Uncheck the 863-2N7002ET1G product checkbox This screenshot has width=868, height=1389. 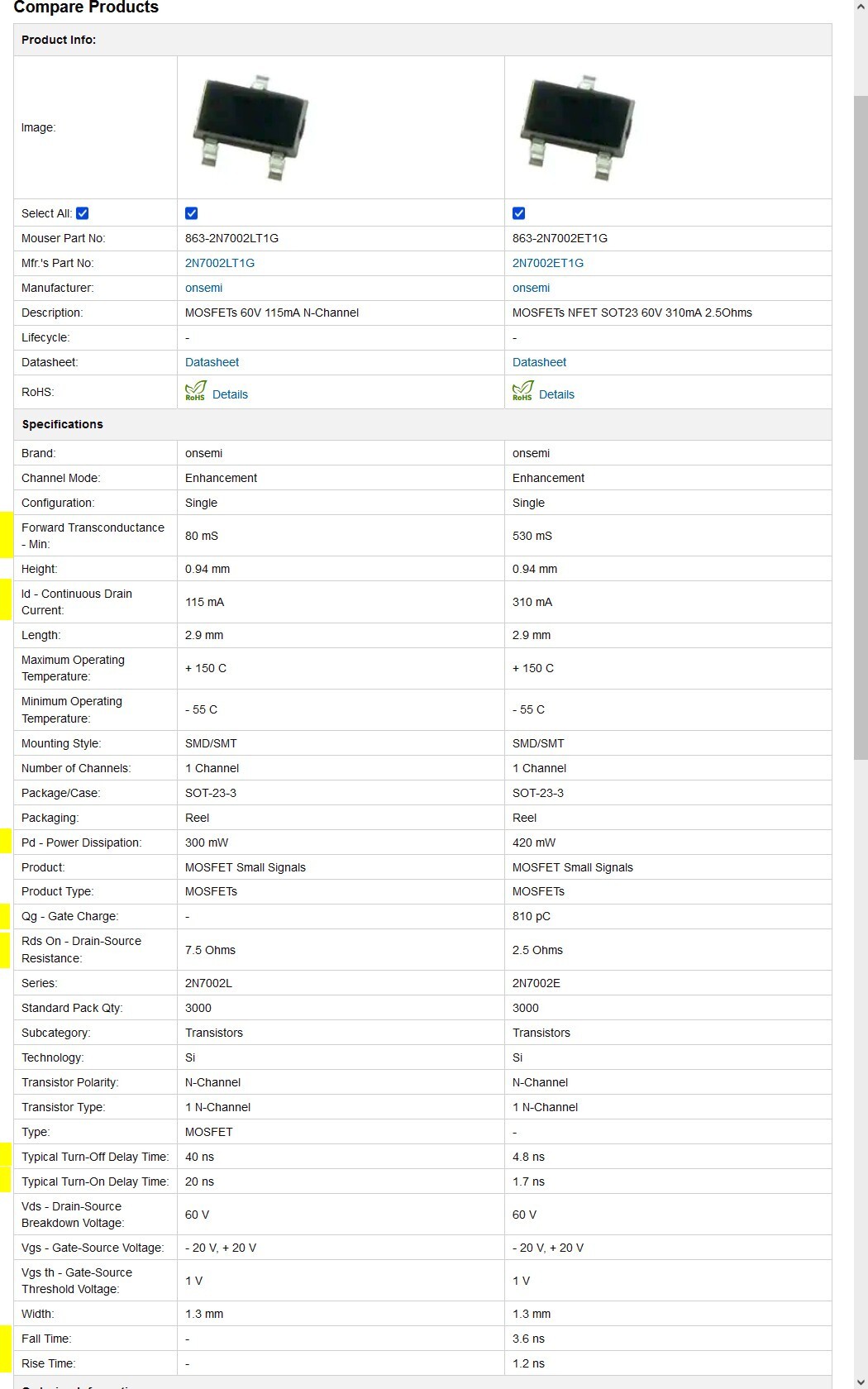[519, 213]
